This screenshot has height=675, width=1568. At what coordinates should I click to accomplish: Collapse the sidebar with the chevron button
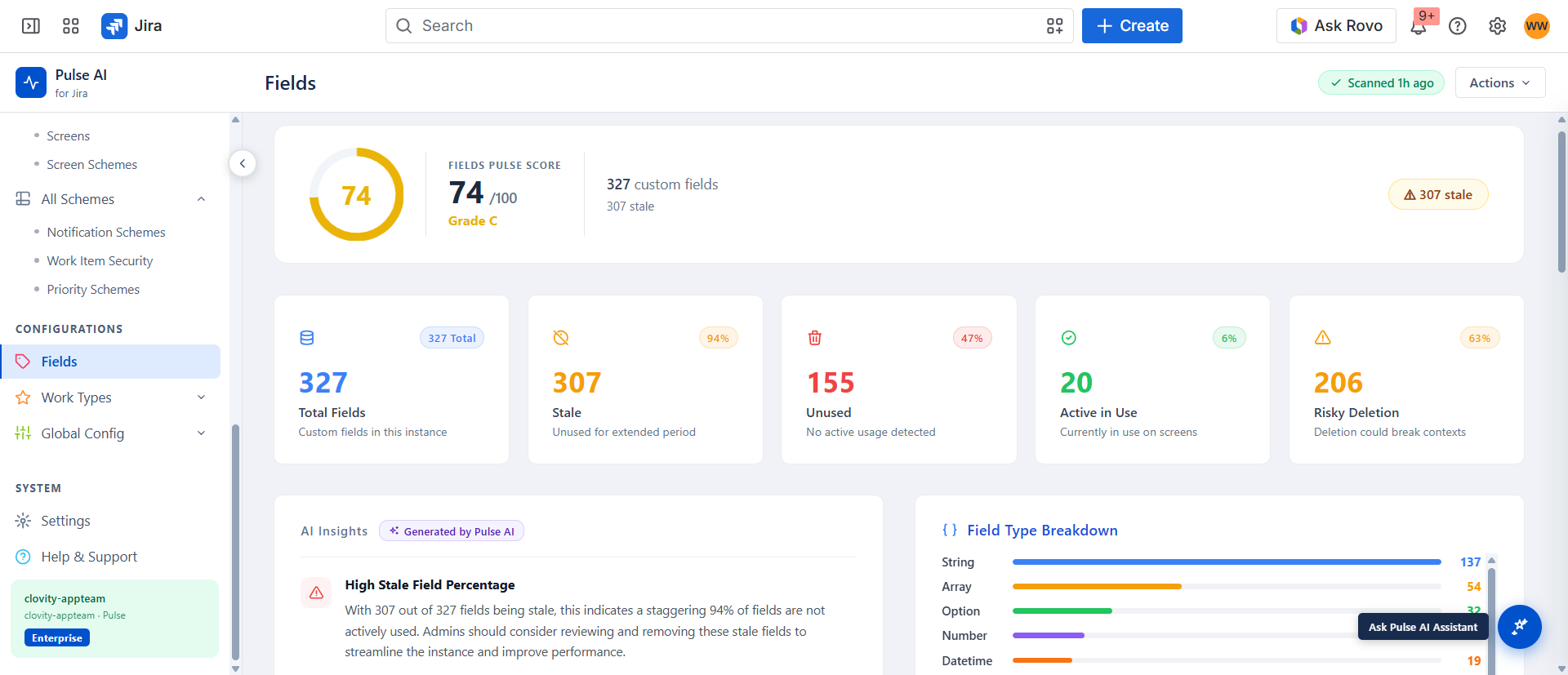[x=243, y=163]
